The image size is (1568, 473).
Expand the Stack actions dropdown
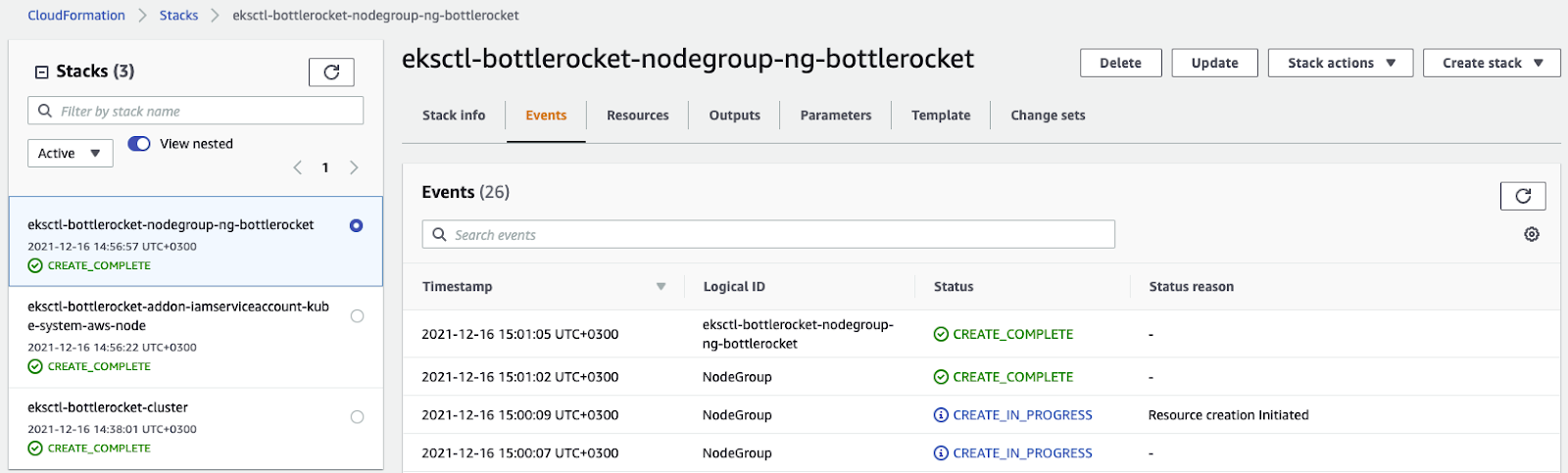(1340, 63)
